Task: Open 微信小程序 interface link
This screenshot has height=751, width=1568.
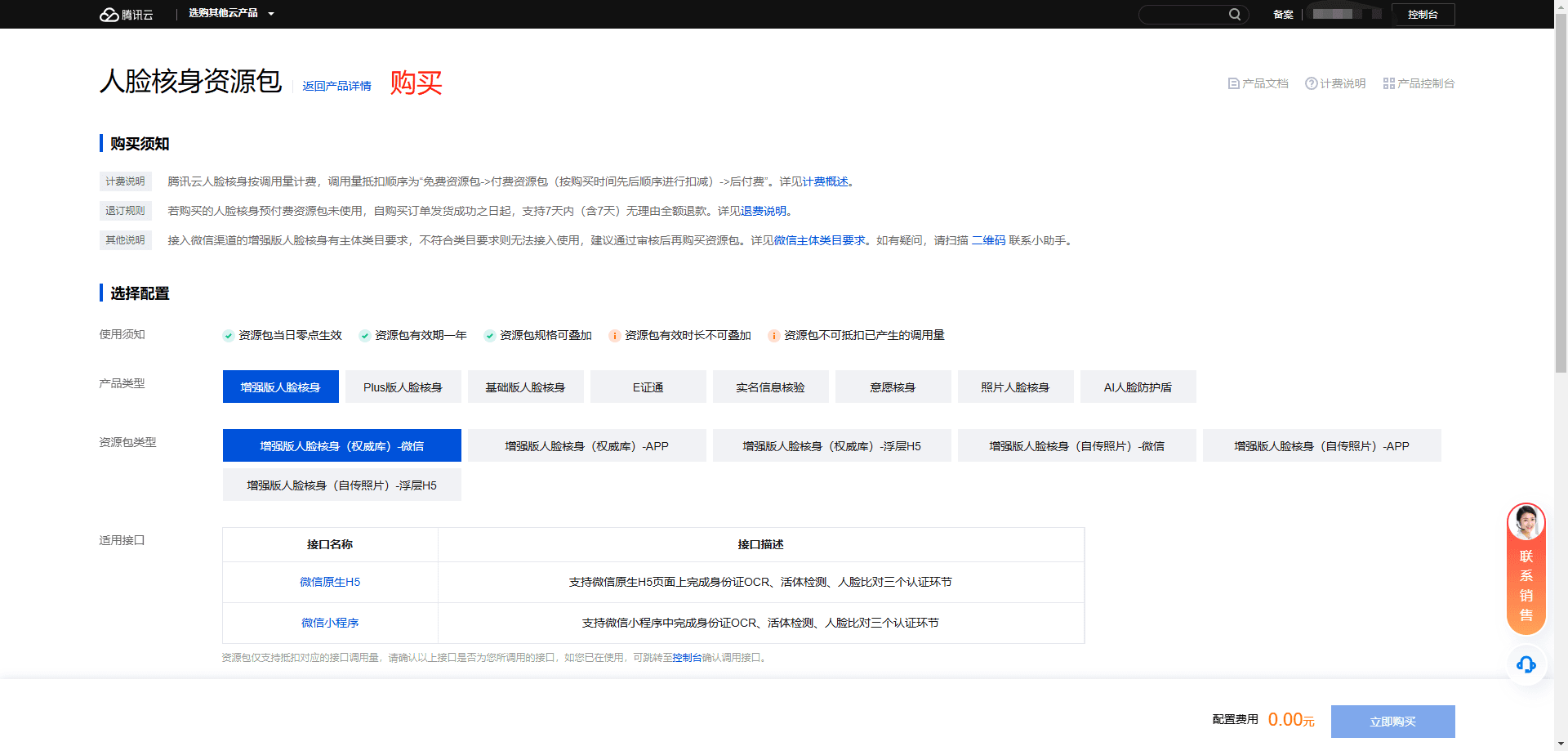Action: click(x=330, y=623)
